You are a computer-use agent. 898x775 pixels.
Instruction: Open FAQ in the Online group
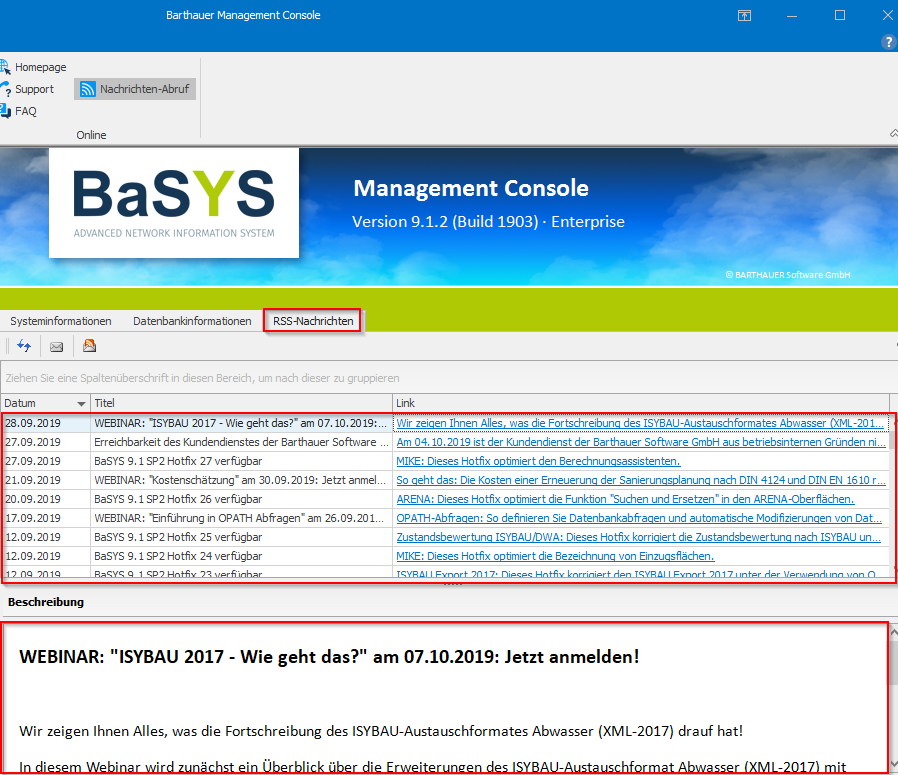click(25, 111)
